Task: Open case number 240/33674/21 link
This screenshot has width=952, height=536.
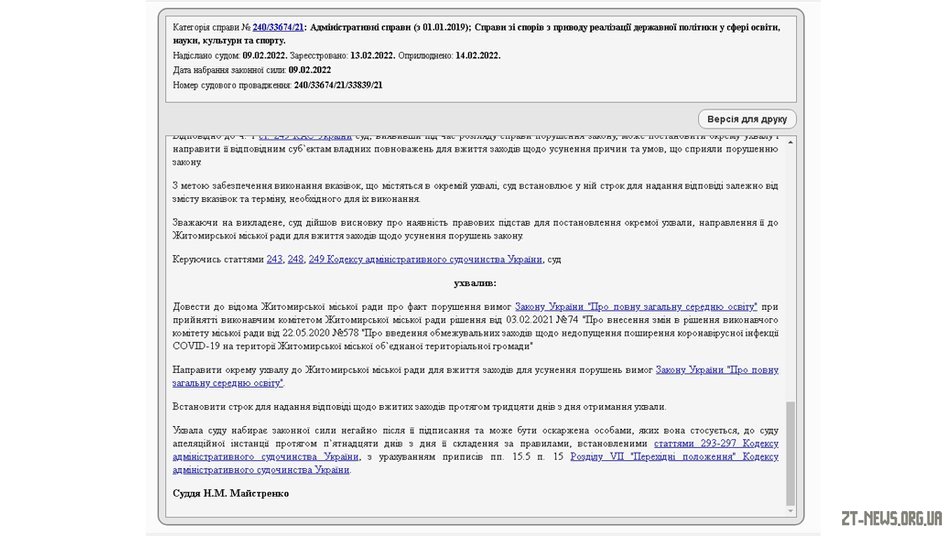Action: tap(278, 27)
